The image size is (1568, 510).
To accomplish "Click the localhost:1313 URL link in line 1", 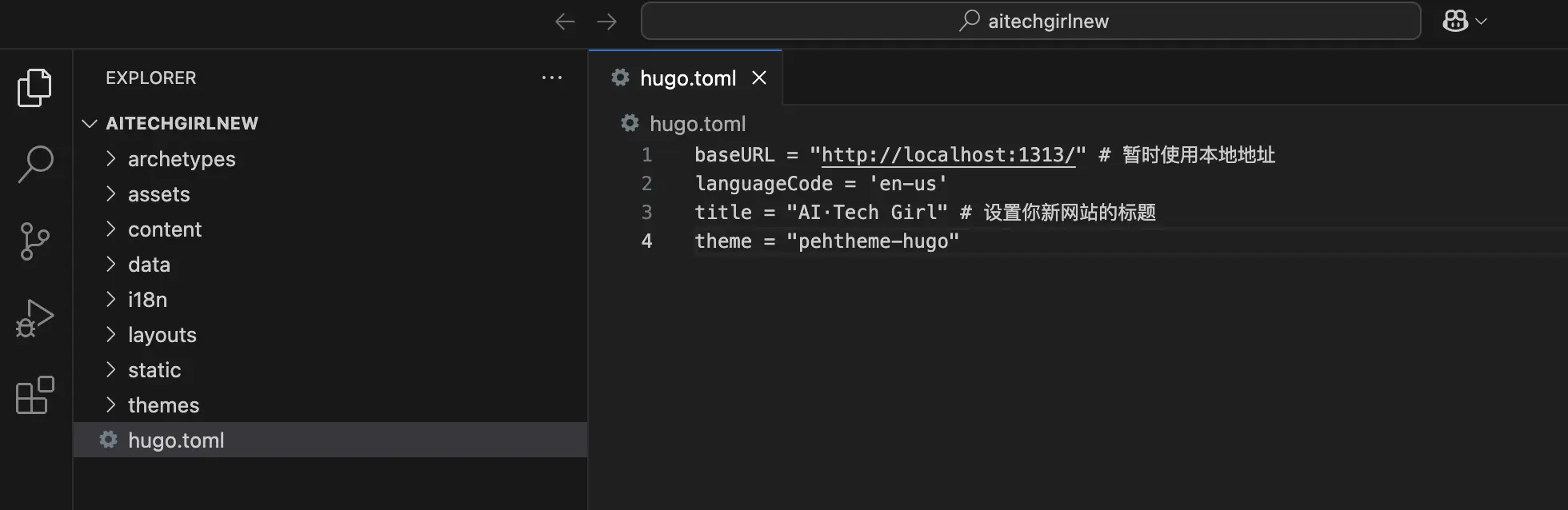I will pyautogui.click(x=948, y=155).
